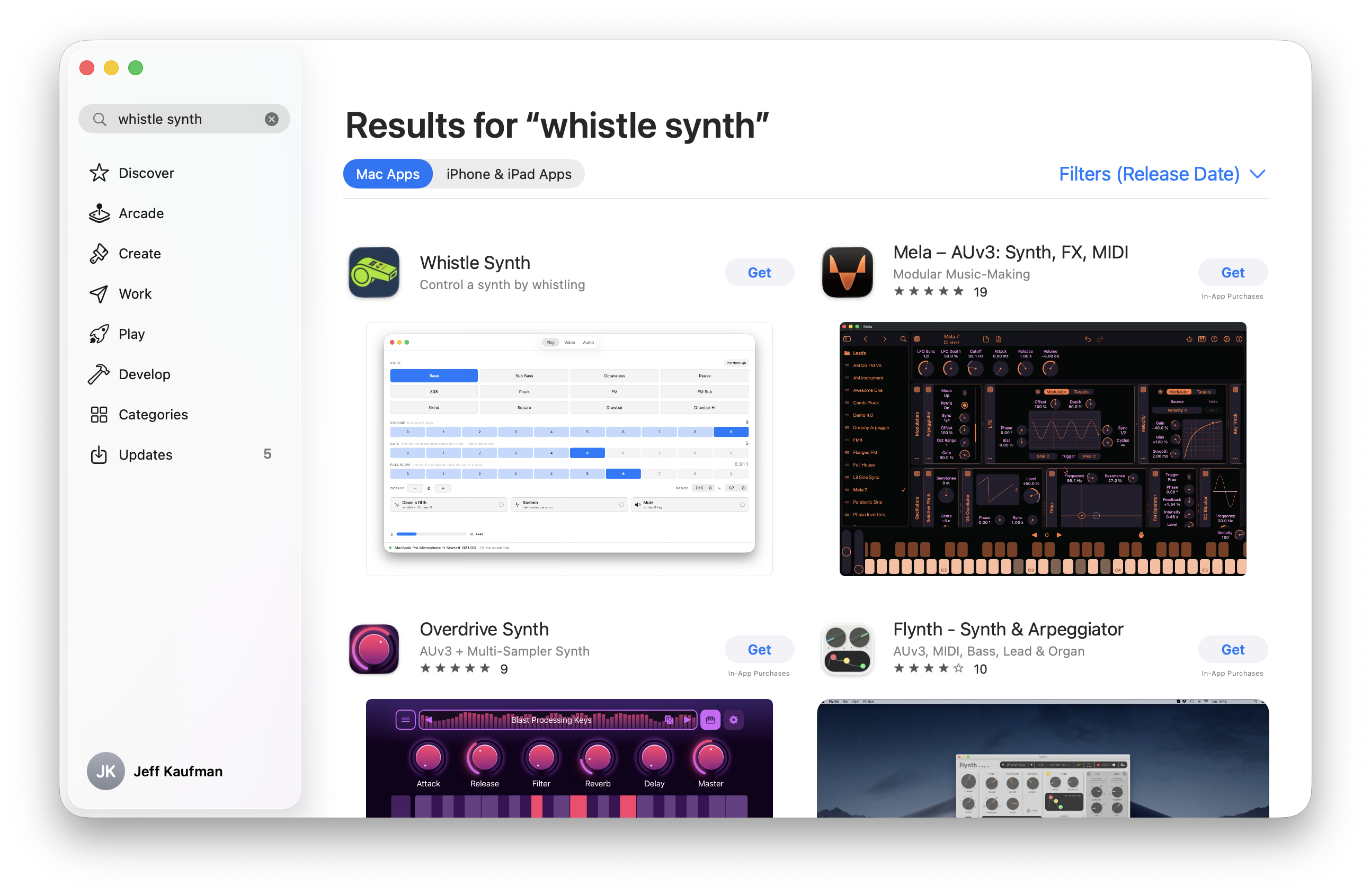Get the Overdrive Synth app
Image resolution: width=1371 pixels, height=896 pixels.
[x=759, y=650]
